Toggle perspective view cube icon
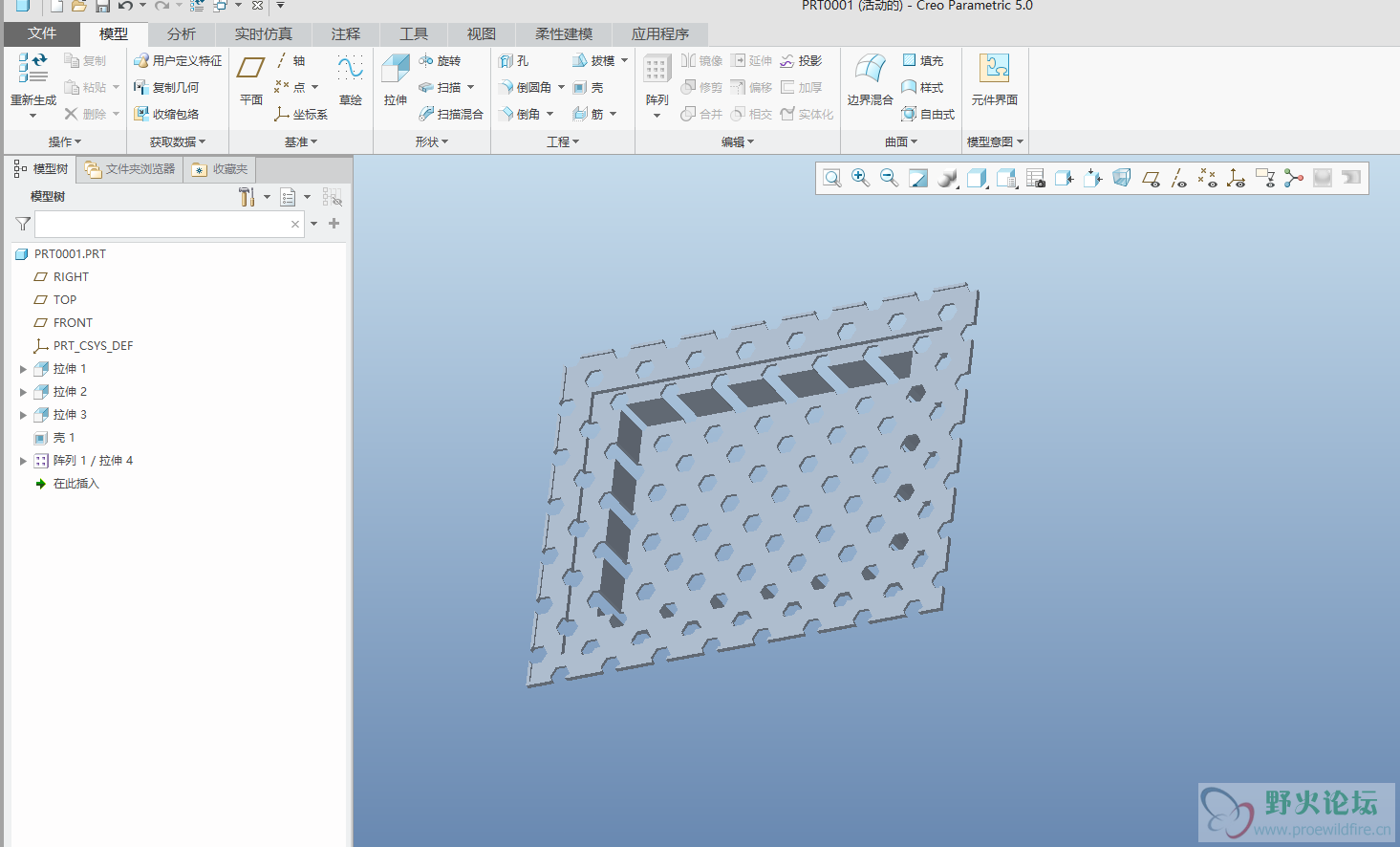Screen dimensions: 1400x847 (x=1122, y=178)
